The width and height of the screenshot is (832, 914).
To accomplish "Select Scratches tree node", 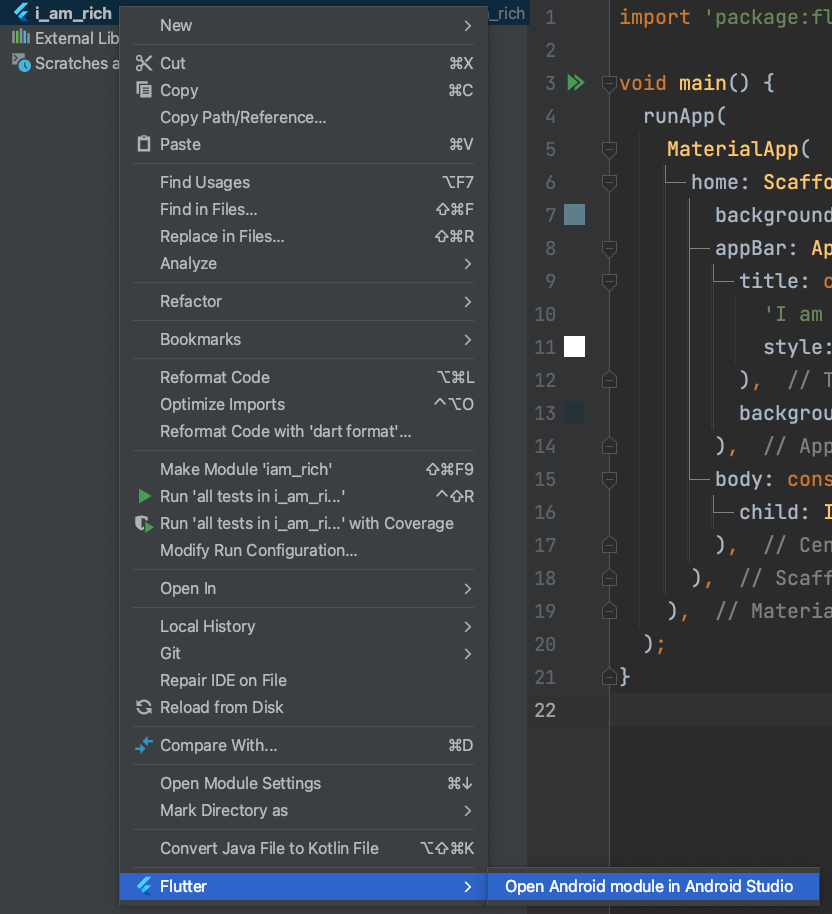I will point(77,63).
